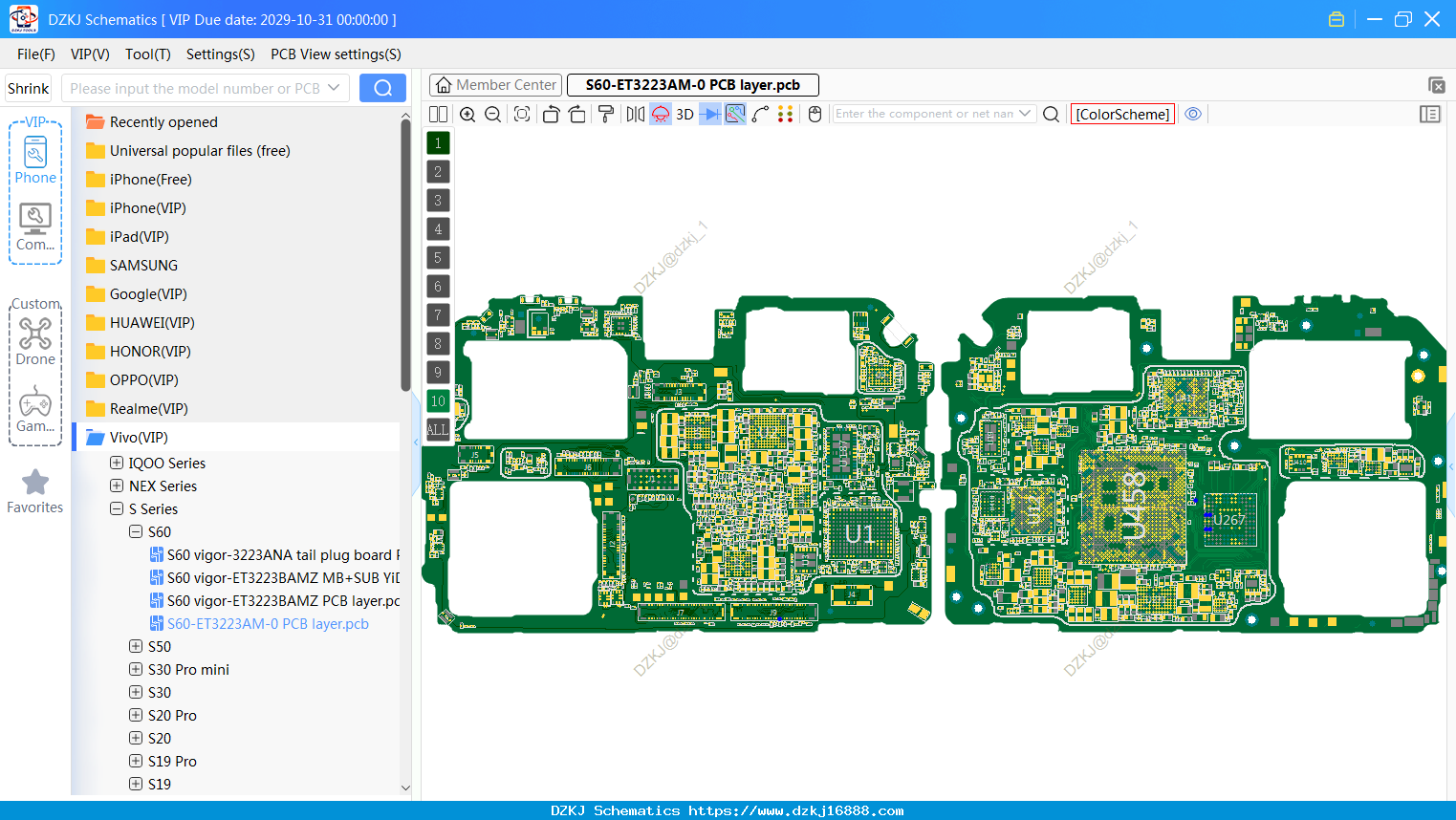1456x820 pixels.
Task: Show ALL layers
Action: pos(438,430)
